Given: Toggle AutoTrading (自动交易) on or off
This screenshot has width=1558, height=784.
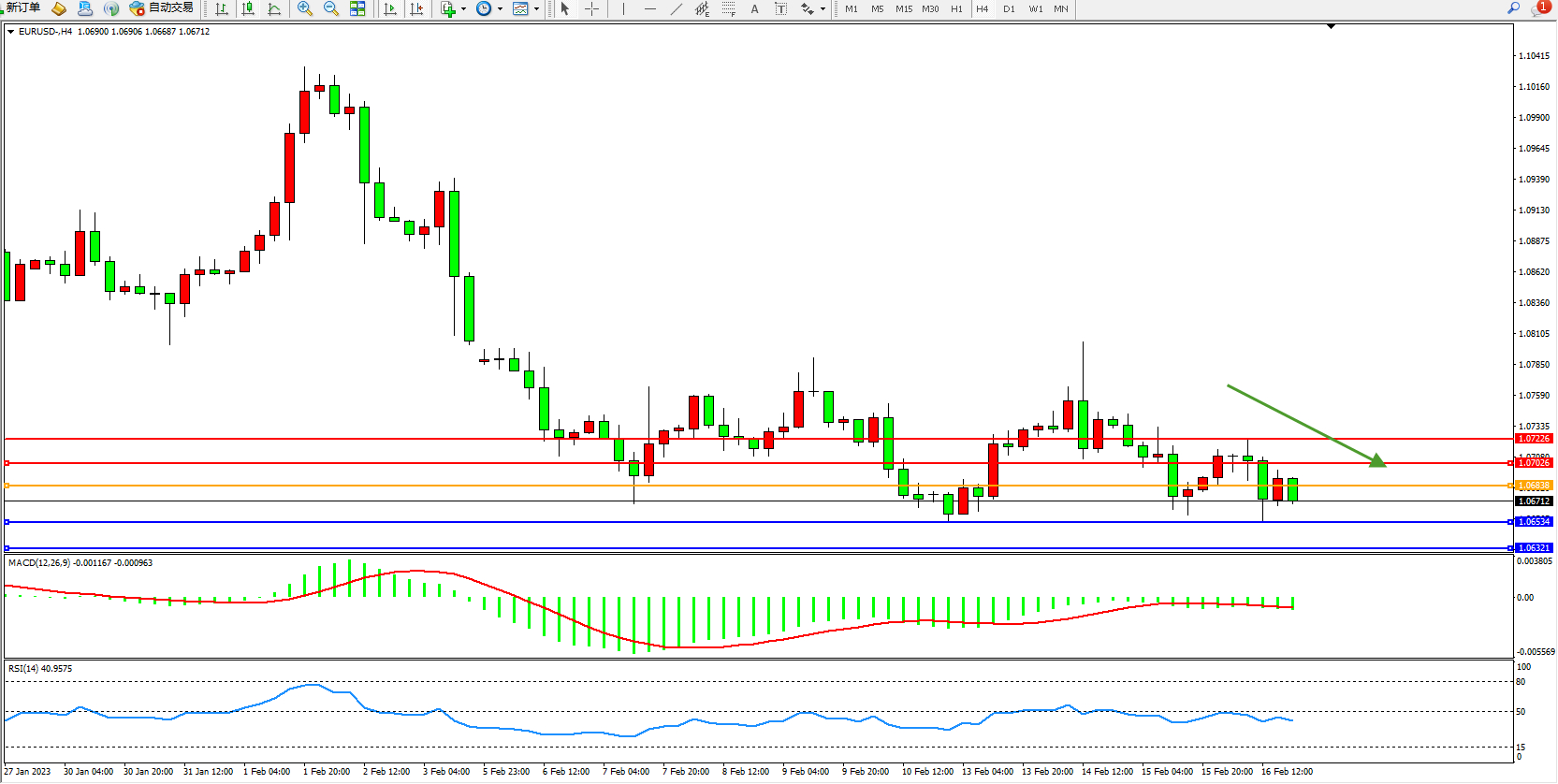Looking at the screenshot, I should tap(161, 8).
